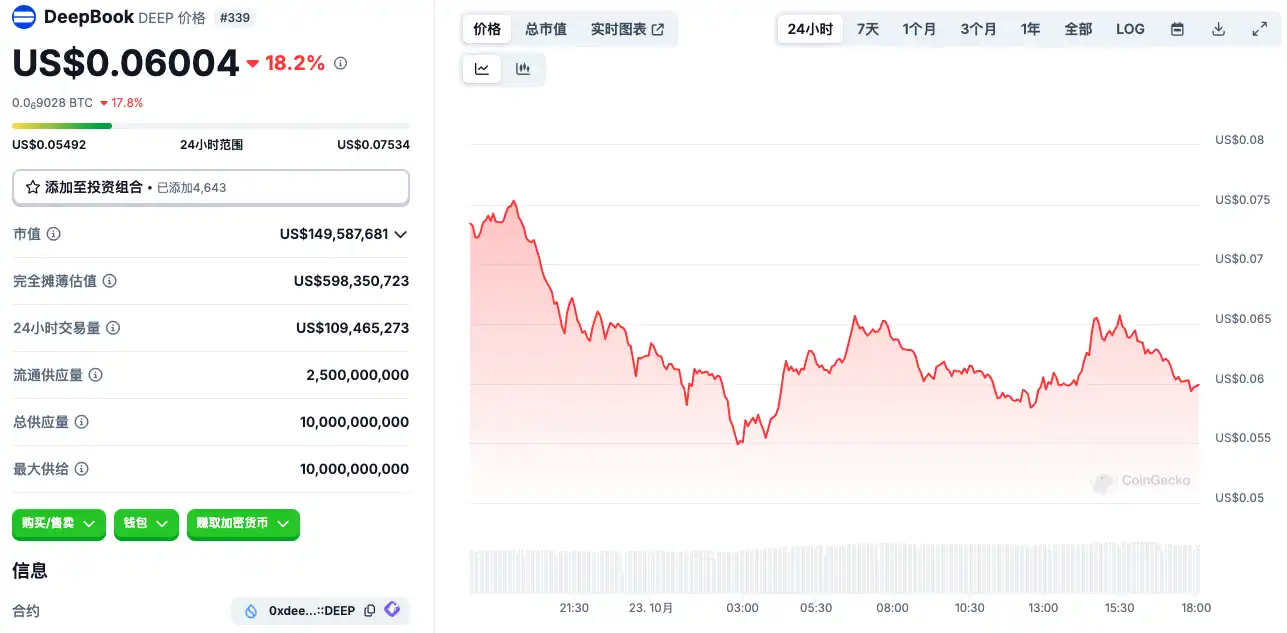
Task: Copy the DEEP contract address
Action: 370,610
